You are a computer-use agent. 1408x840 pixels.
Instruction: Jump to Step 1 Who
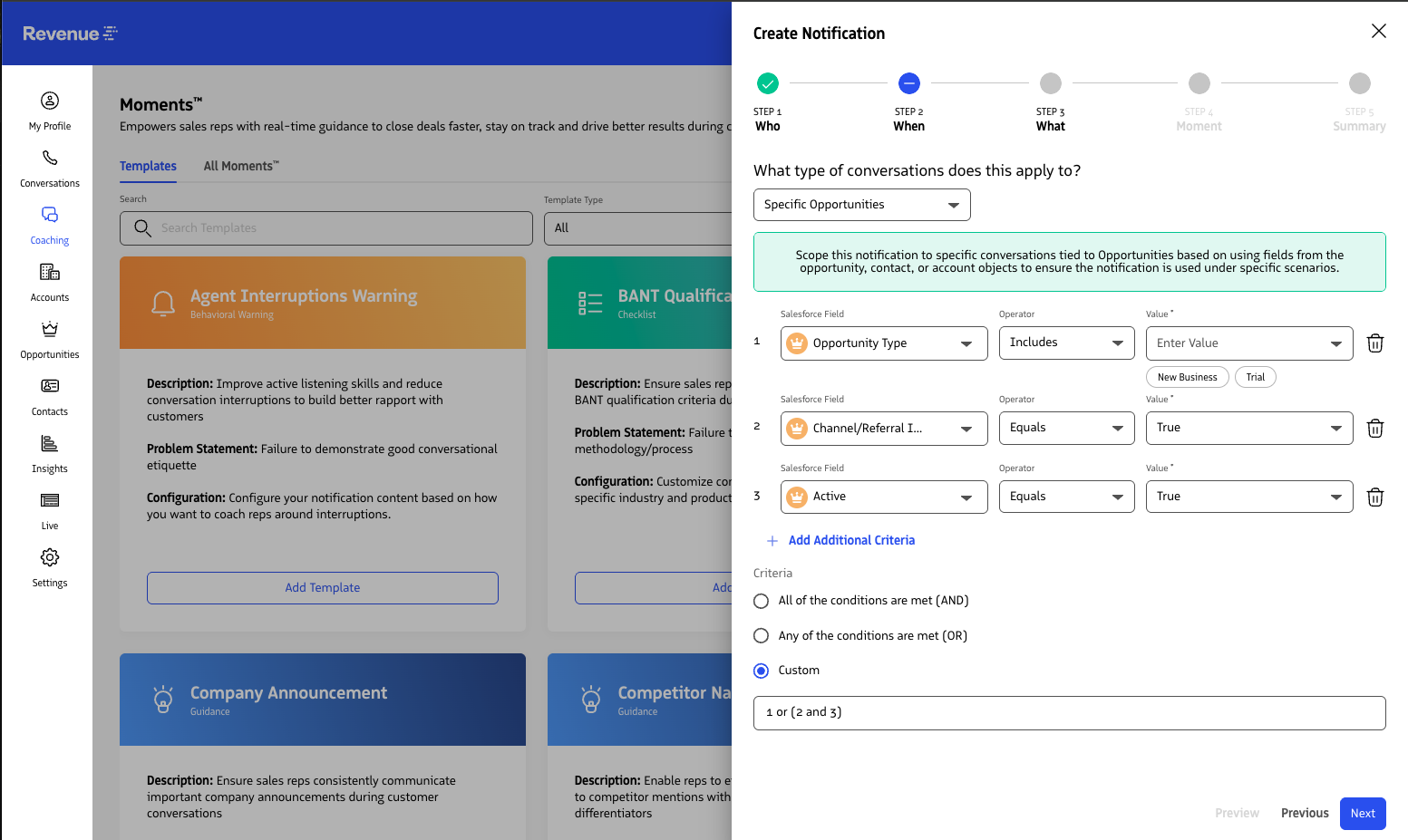768,84
